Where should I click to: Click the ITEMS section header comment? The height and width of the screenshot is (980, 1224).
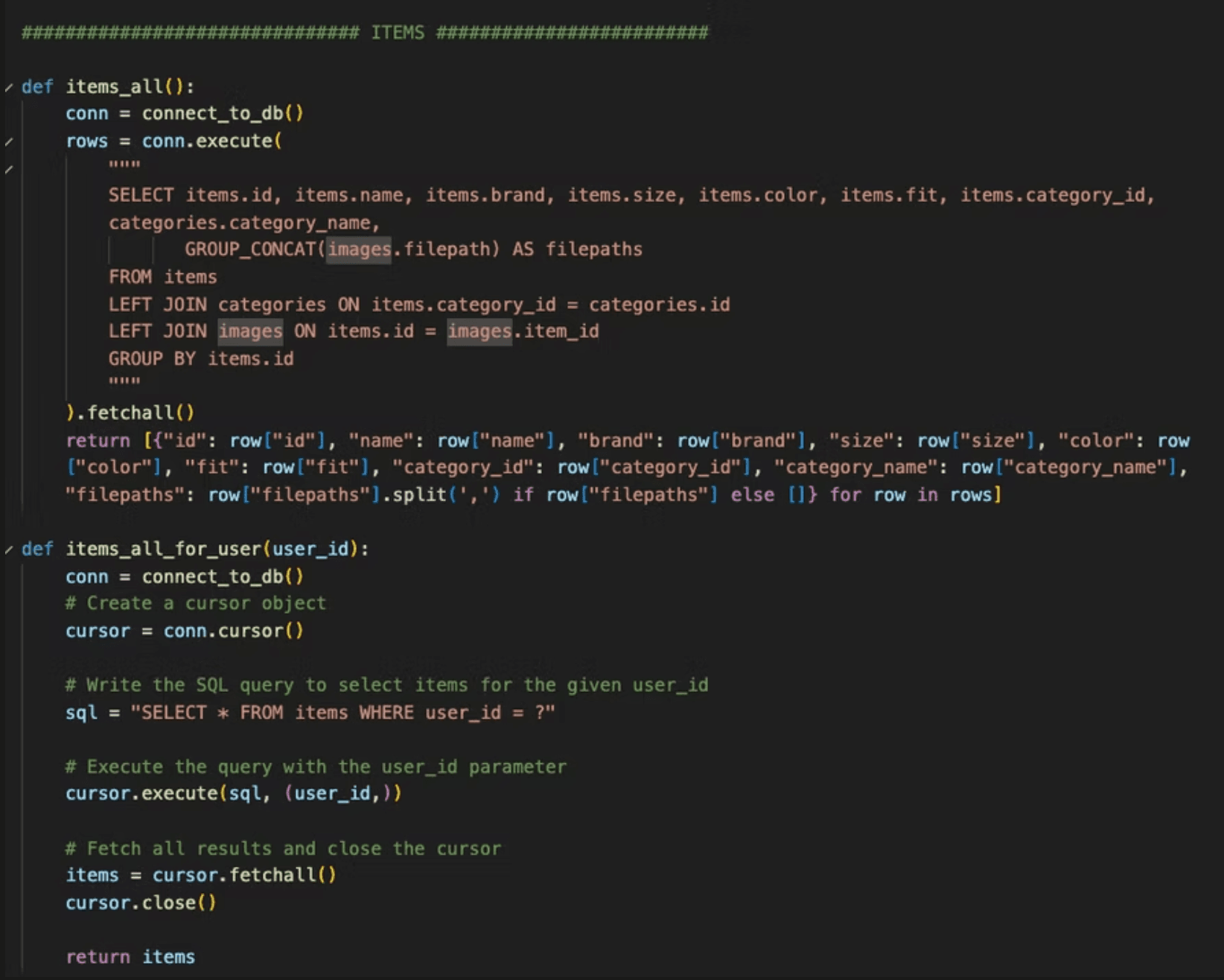coord(398,32)
